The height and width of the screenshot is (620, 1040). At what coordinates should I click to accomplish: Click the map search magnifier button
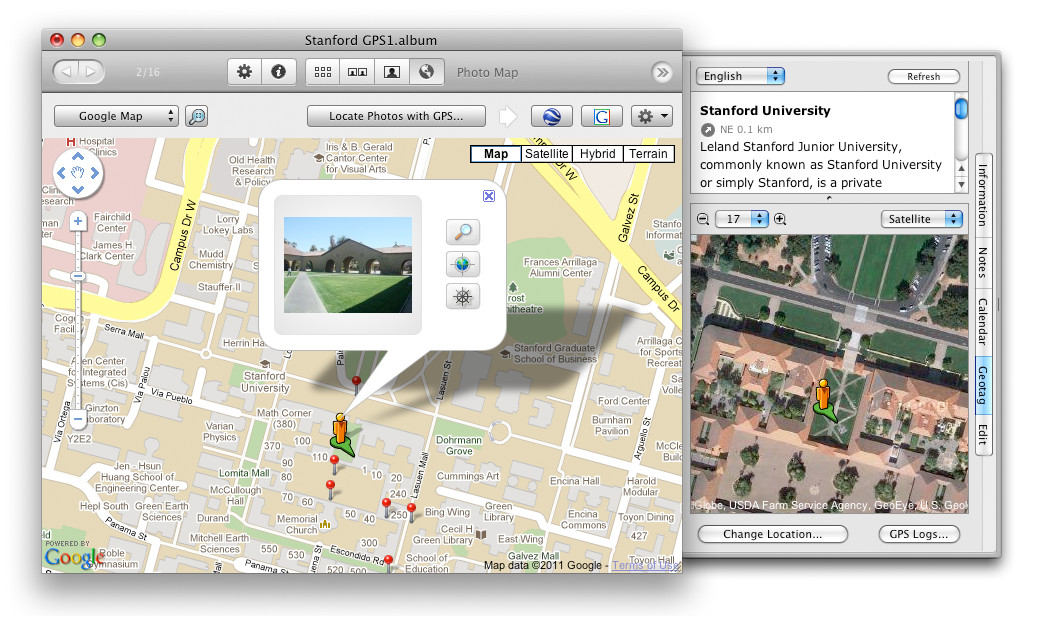(197, 116)
